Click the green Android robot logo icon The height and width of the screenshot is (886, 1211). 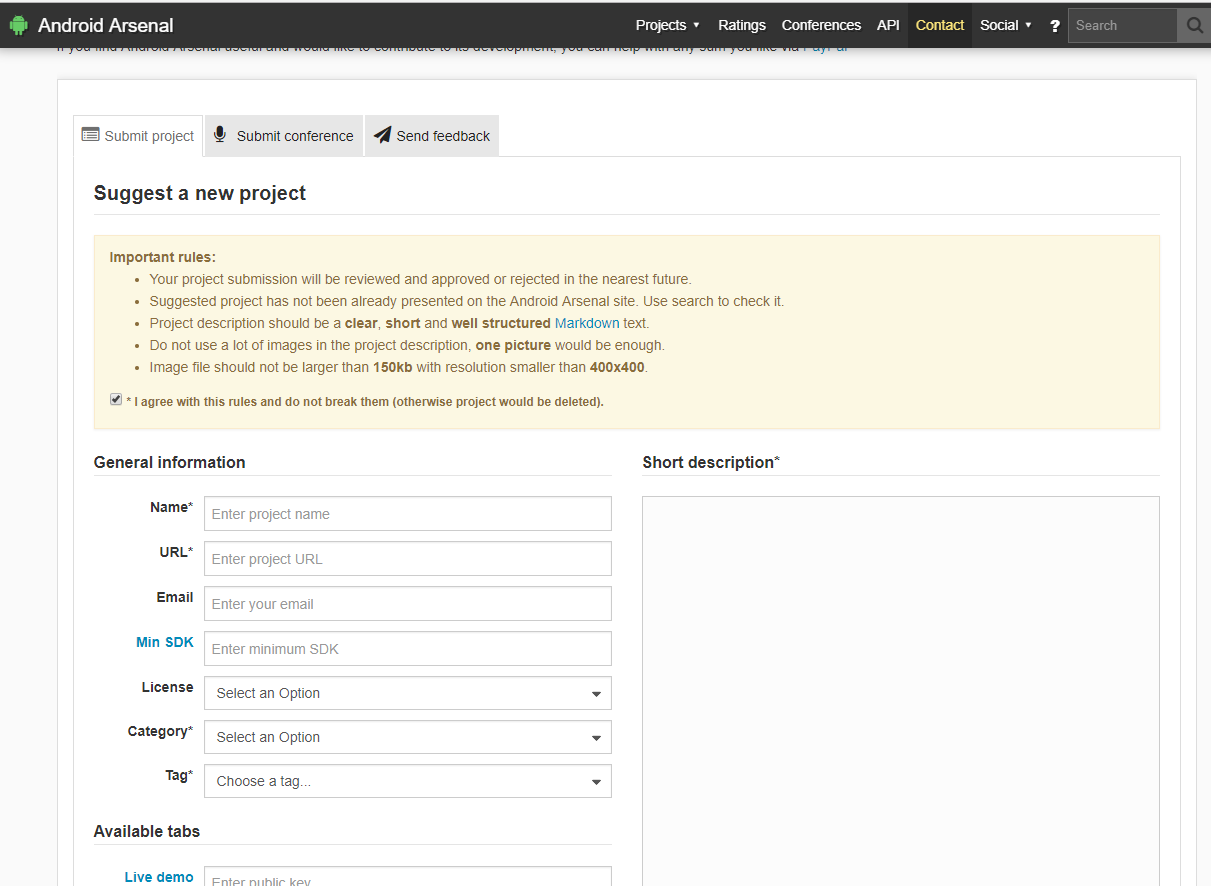[x=18, y=25]
